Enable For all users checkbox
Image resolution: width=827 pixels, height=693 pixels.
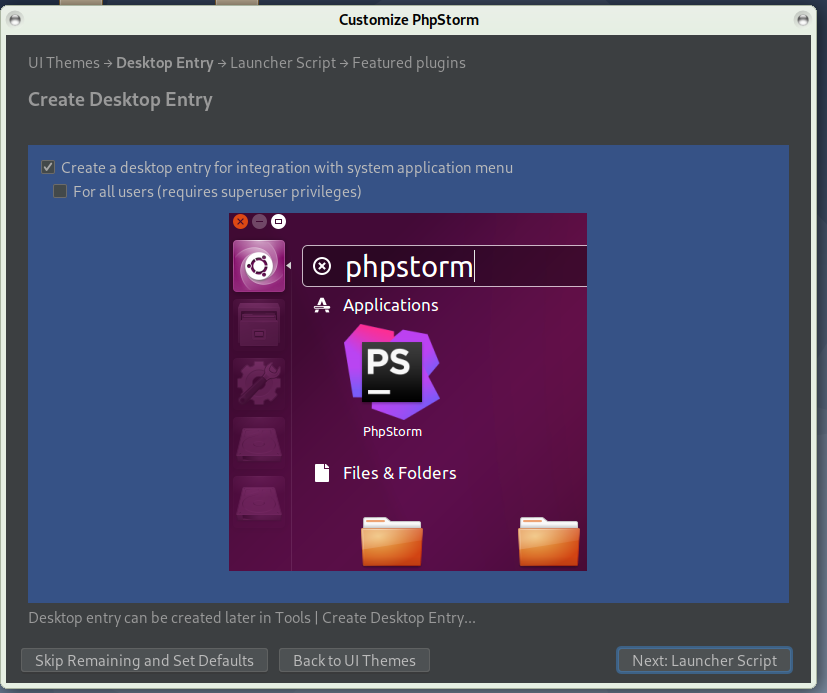pos(60,191)
